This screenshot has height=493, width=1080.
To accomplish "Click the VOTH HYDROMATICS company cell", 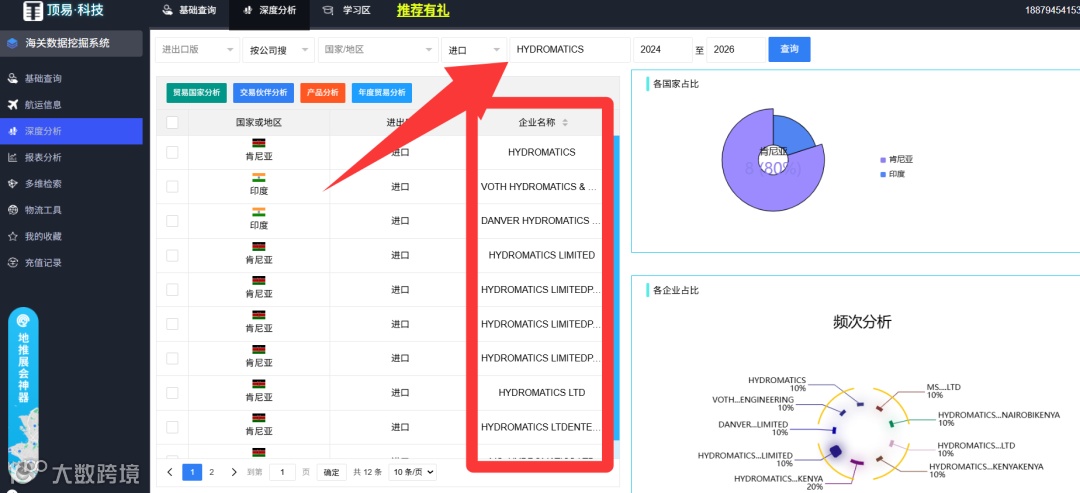I will tap(541, 187).
